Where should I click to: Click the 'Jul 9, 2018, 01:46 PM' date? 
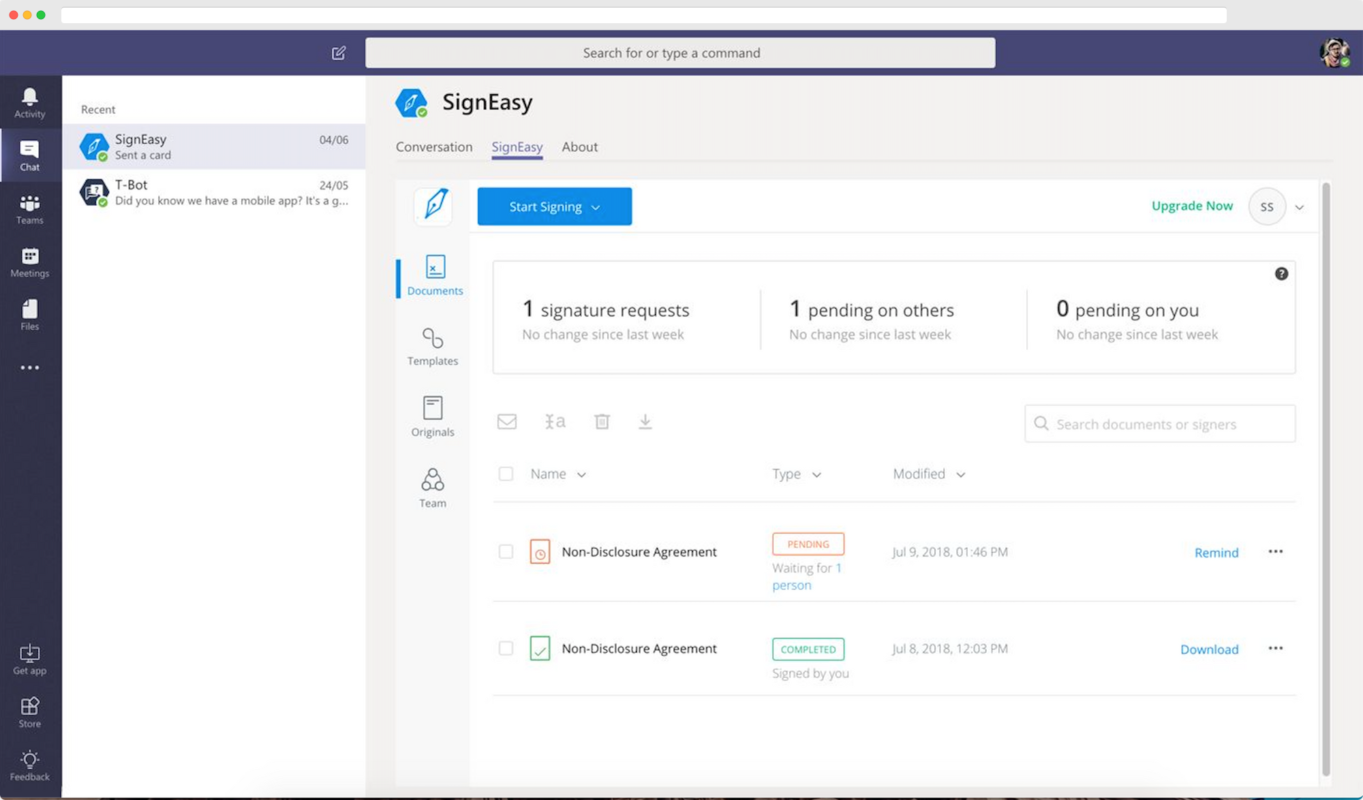[950, 552]
